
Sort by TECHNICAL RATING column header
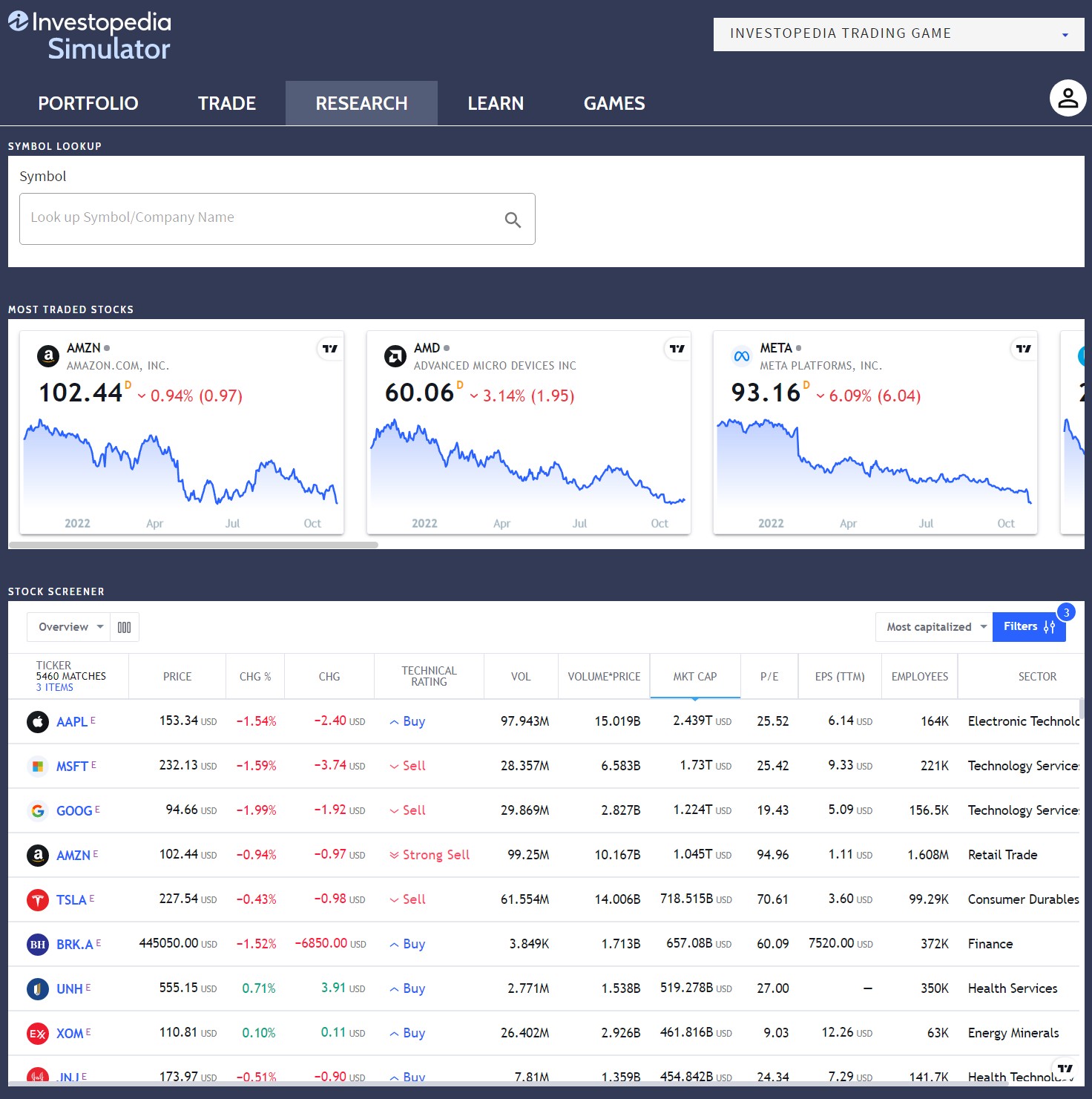(x=429, y=676)
